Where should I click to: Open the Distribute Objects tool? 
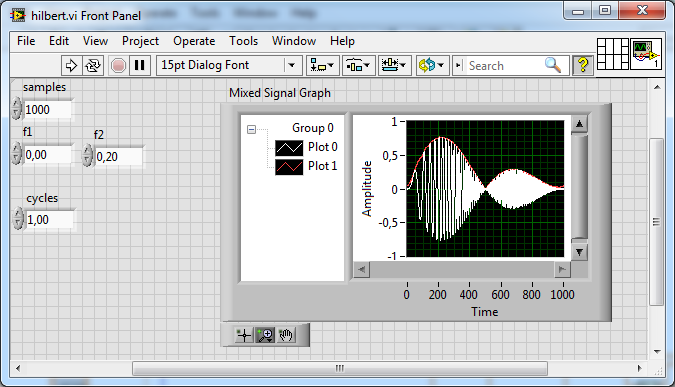(x=358, y=65)
